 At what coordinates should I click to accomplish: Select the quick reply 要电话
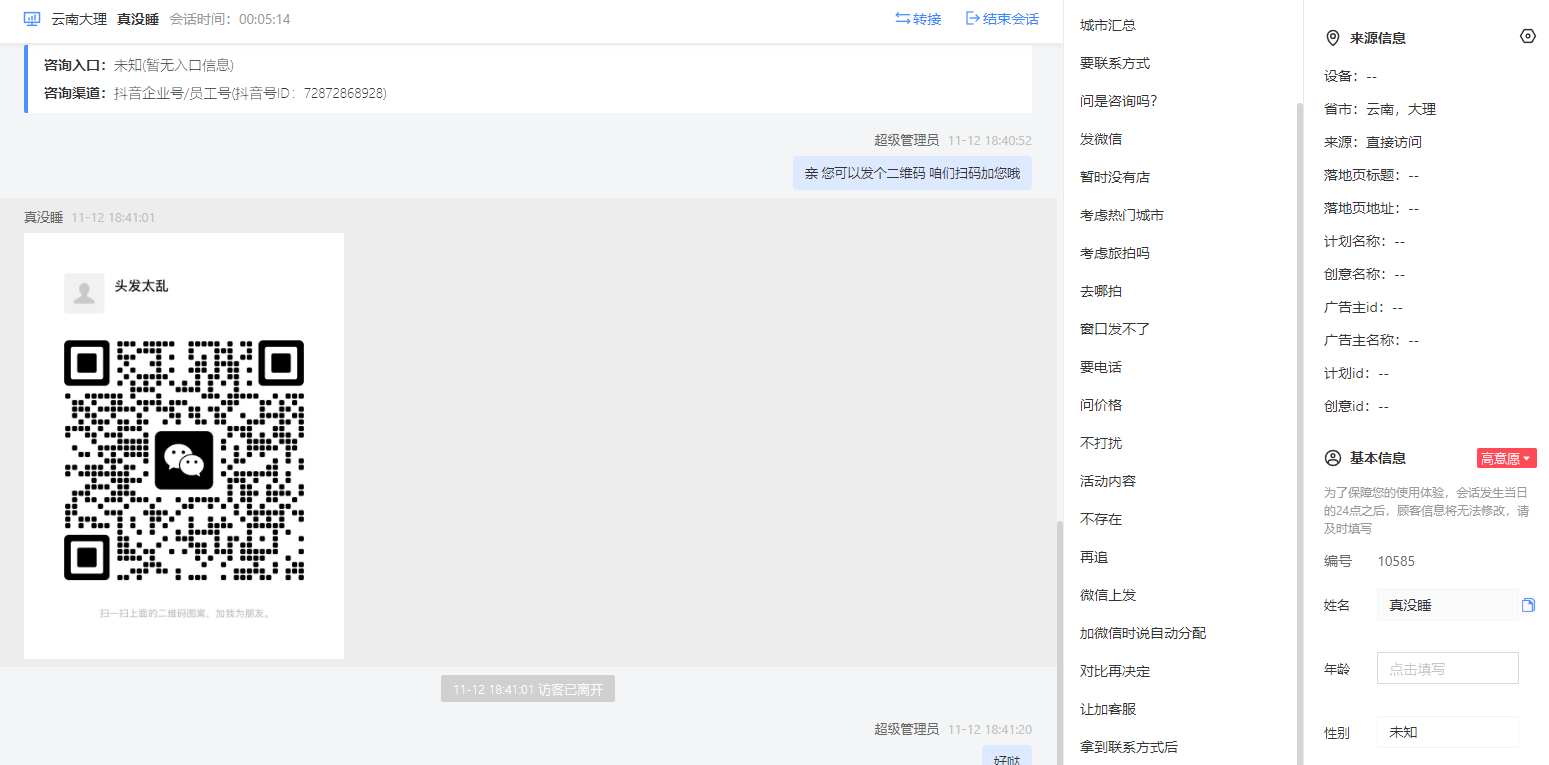click(x=1101, y=367)
